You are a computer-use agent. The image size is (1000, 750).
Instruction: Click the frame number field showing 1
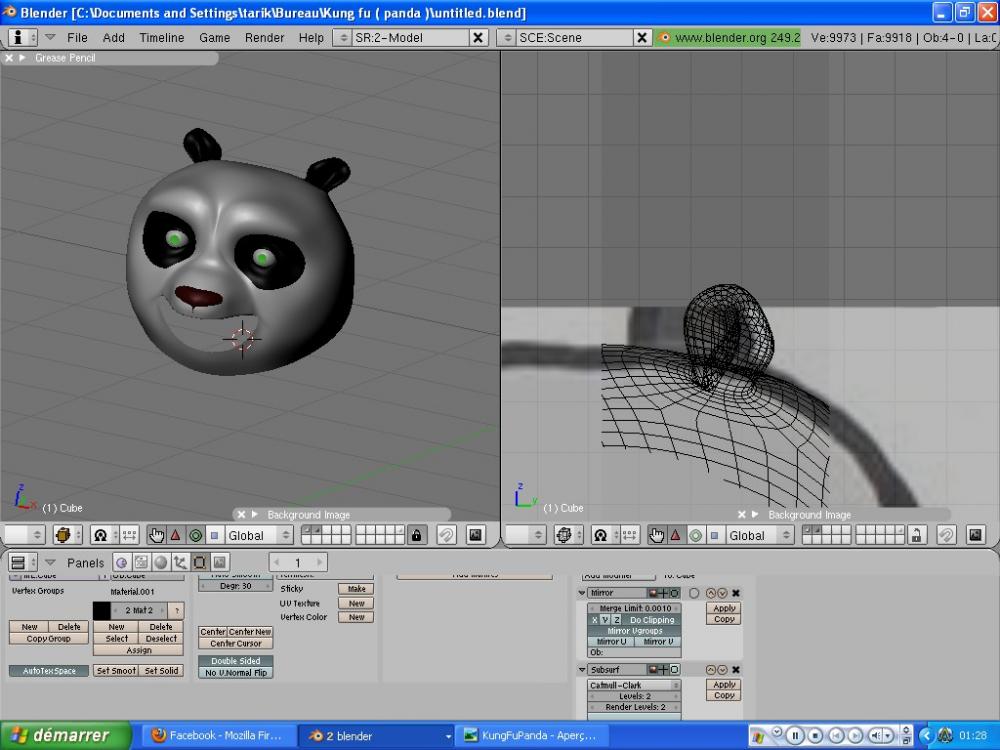pyautogui.click(x=298, y=562)
